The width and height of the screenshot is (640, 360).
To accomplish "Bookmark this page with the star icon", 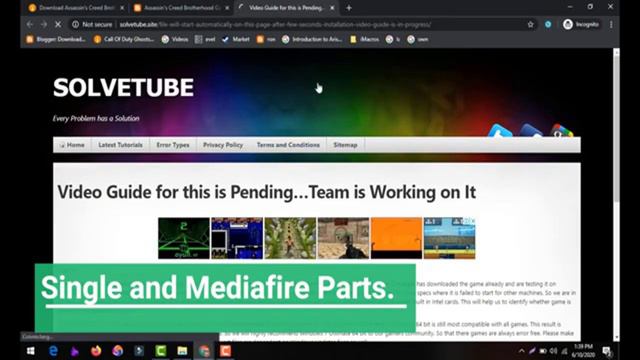I will click(530, 24).
